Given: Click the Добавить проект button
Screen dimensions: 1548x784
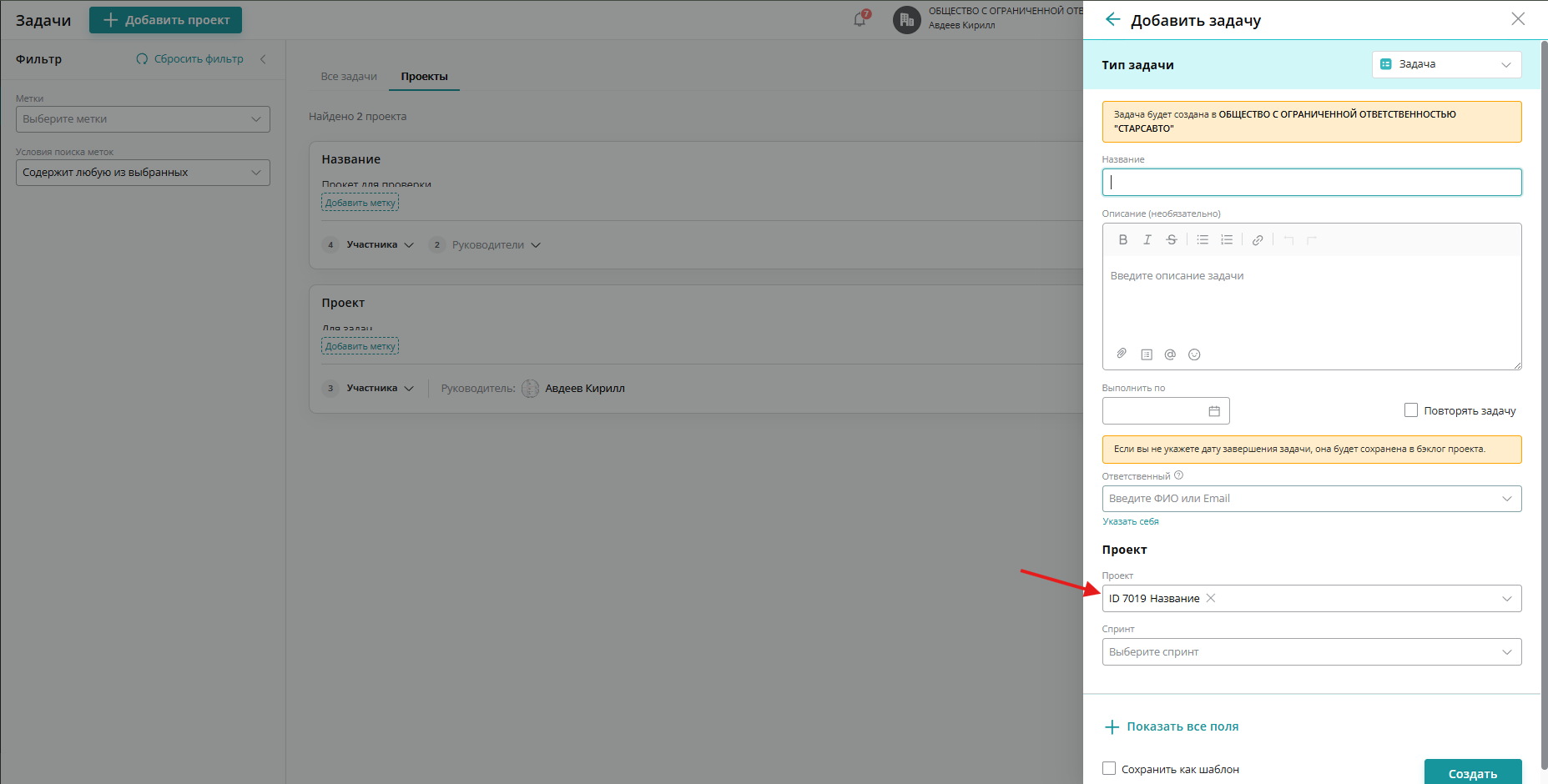Looking at the screenshot, I should (165, 20).
